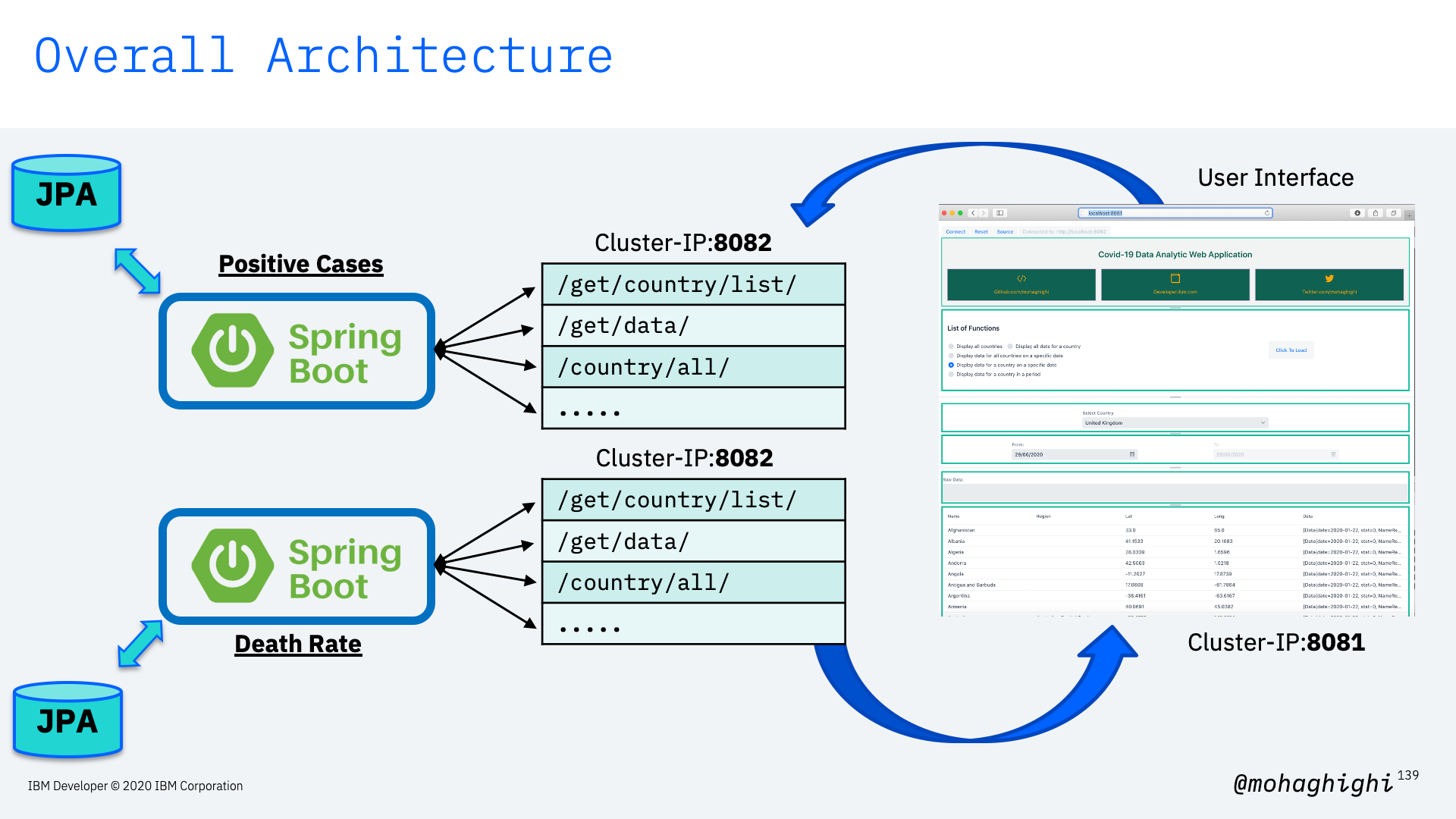Viewport: 1456px width, 819px height.
Task: Show all tabs overview icon
Action: tap(1393, 213)
